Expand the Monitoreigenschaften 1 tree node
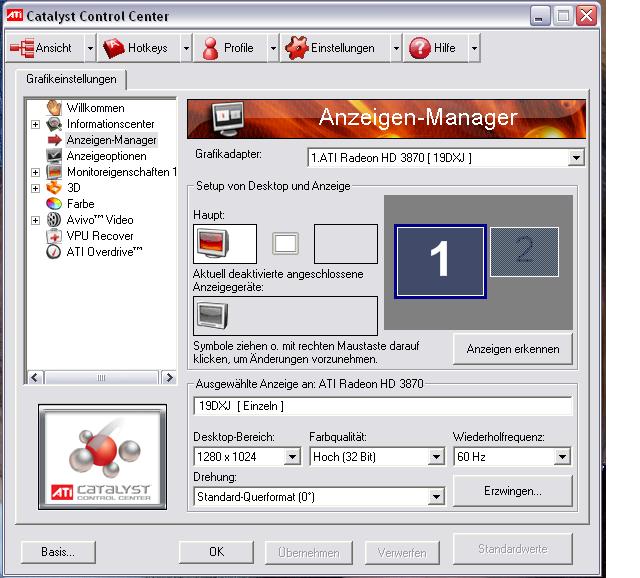This screenshot has height=578, width=640. pos(36,172)
